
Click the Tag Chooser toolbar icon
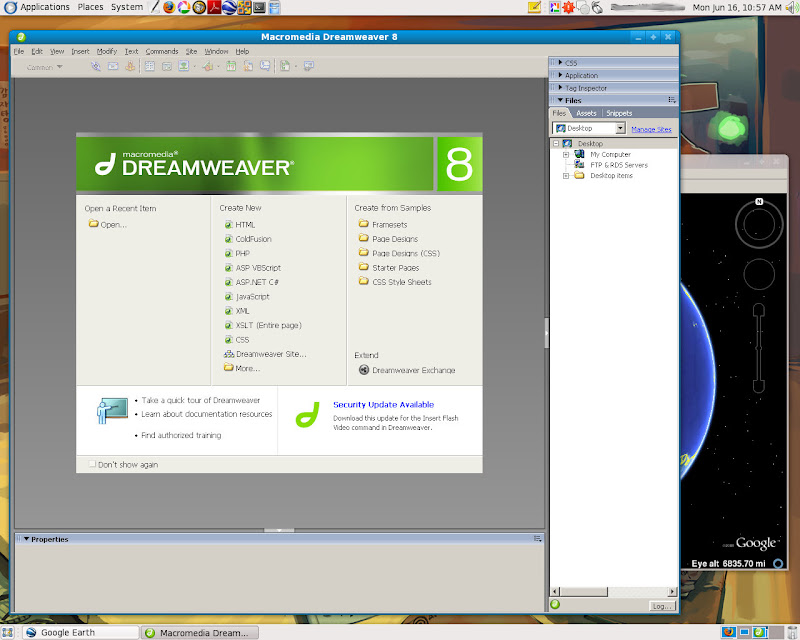[309, 66]
